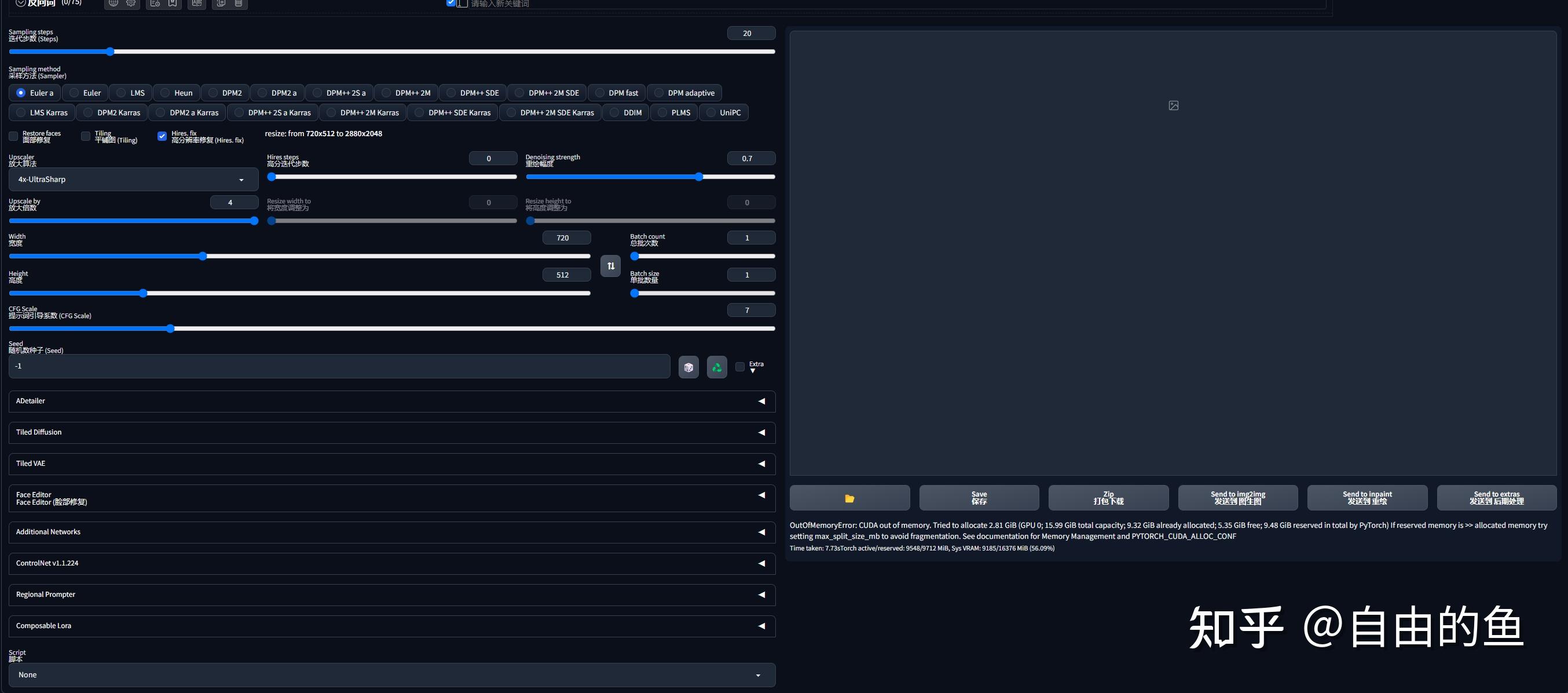
Task: Expand the ControlNet v1.1.224 section
Action: click(391, 563)
